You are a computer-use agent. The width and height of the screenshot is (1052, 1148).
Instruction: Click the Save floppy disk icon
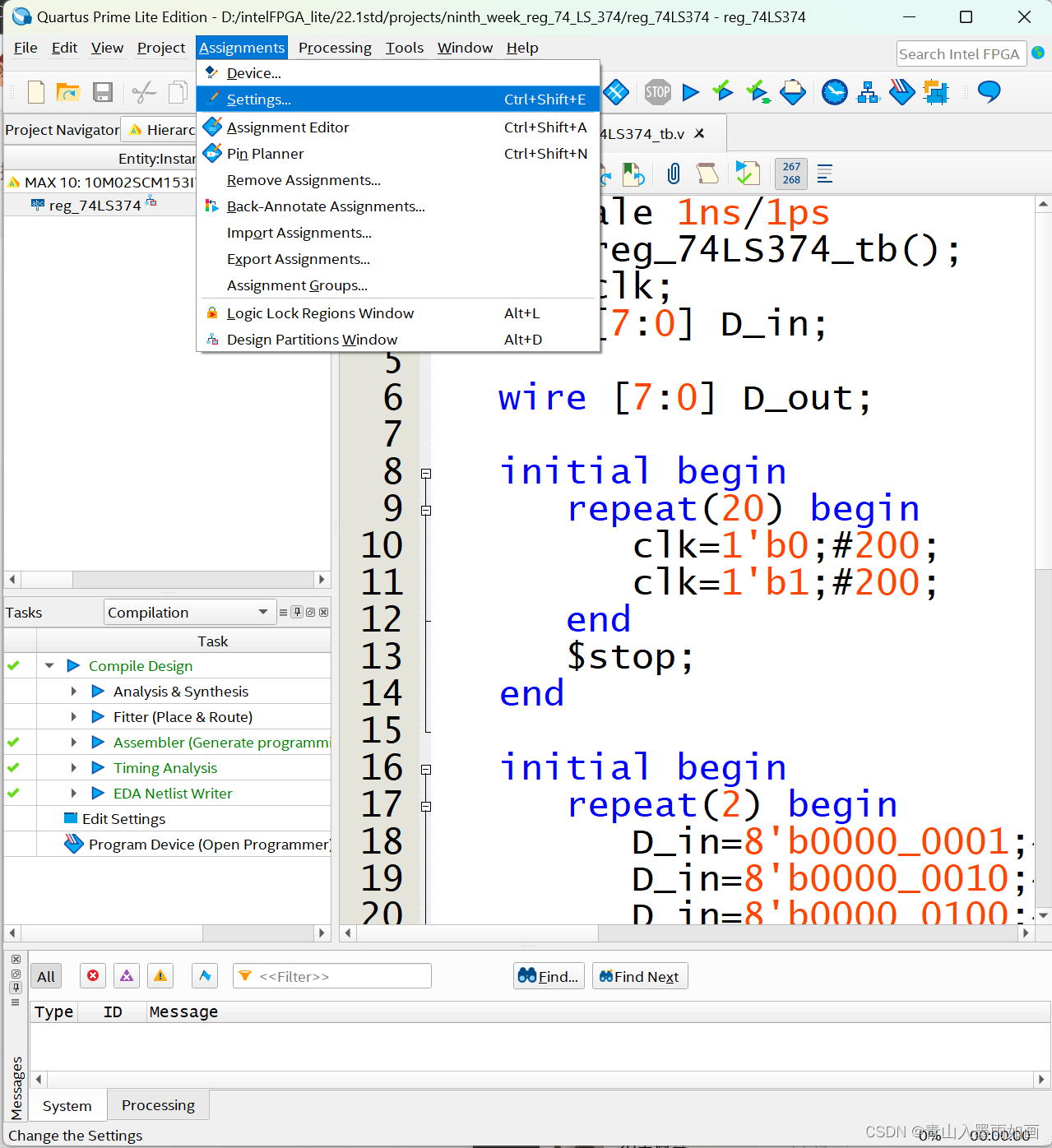(103, 92)
